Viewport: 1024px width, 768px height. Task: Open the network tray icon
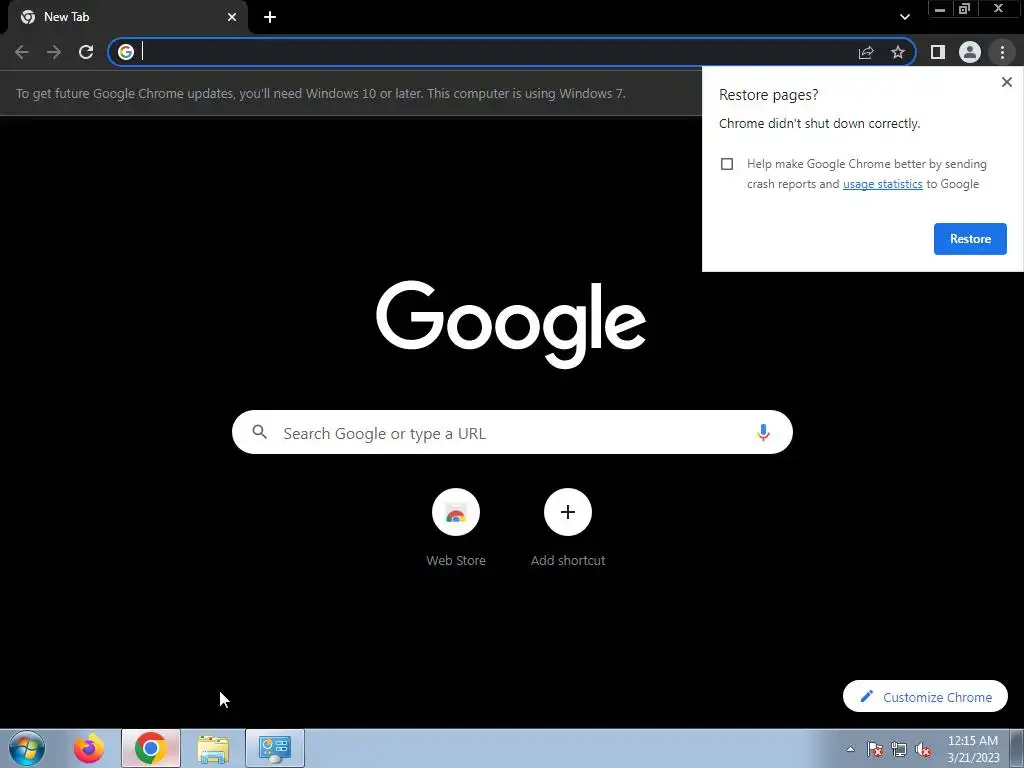coord(899,750)
